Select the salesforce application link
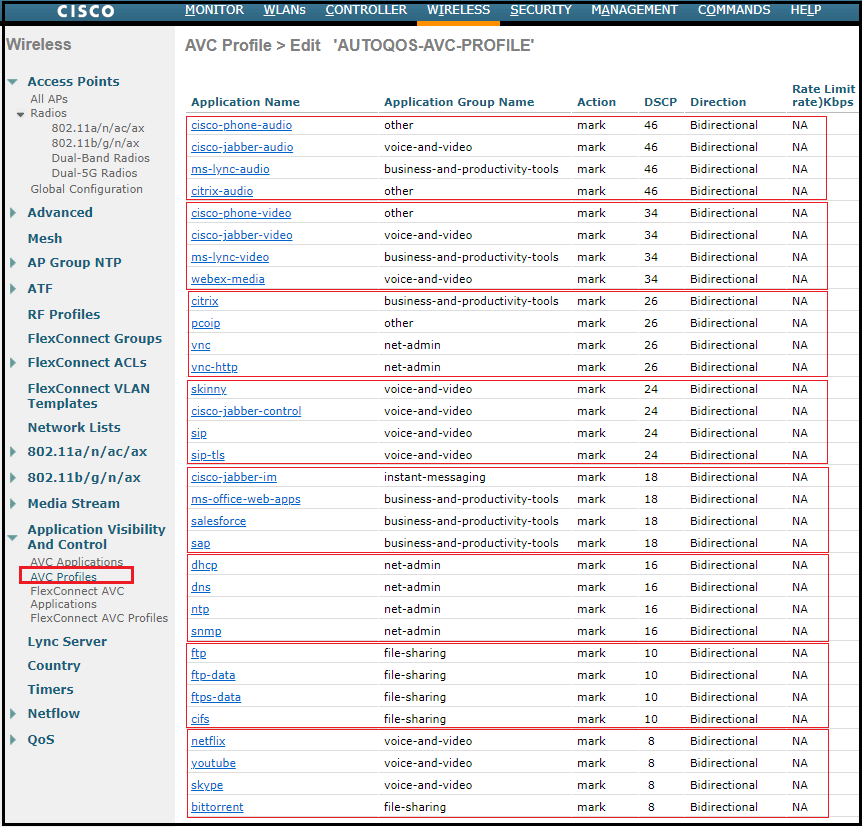Screen dimensions: 862x827 [218, 521]
